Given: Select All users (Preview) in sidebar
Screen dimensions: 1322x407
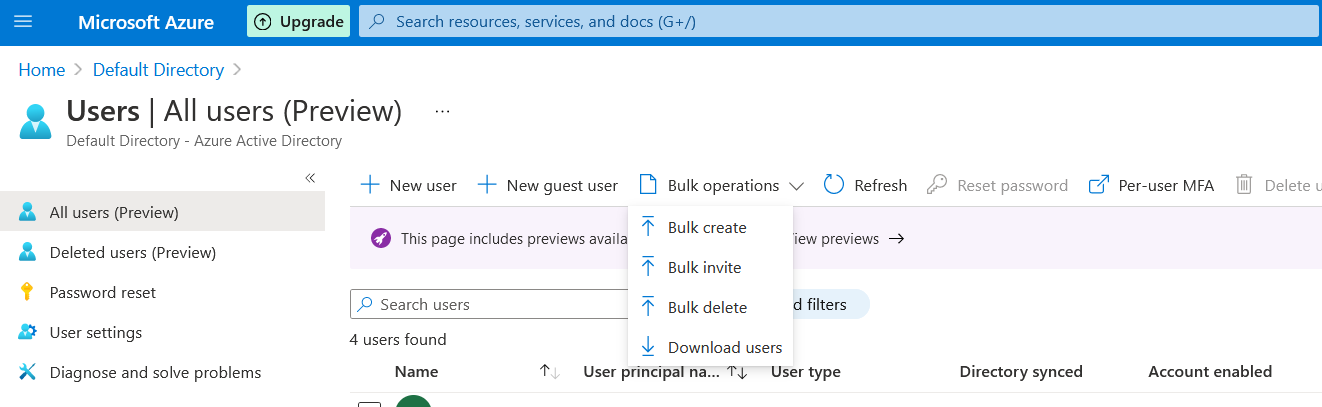Looking at the screenshot, I should coord(162,212).
